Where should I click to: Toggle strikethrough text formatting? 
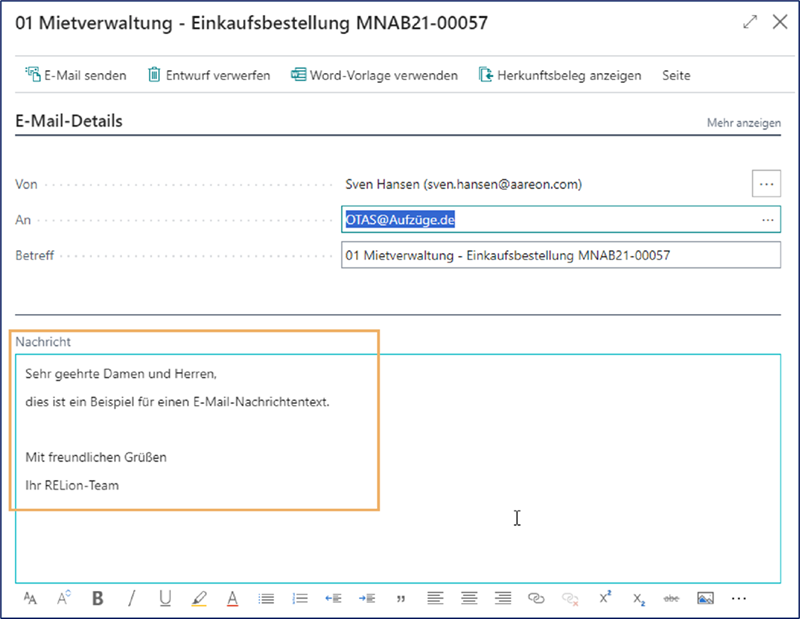coord(671,598)
